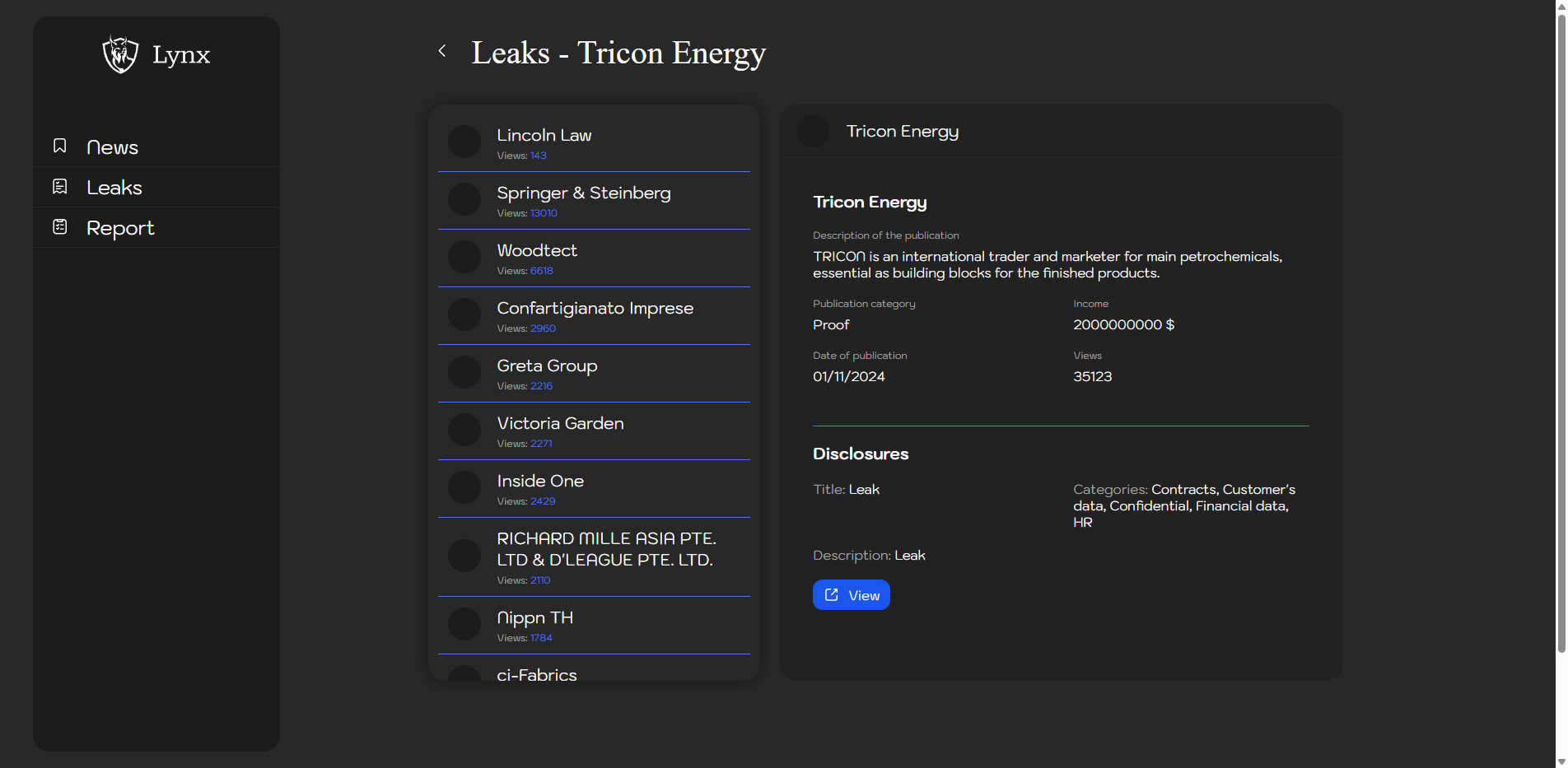The height and width of the screenshot is (768, 1568).
Task: Go back using the left chevron arrow
Action: [442, 51]
